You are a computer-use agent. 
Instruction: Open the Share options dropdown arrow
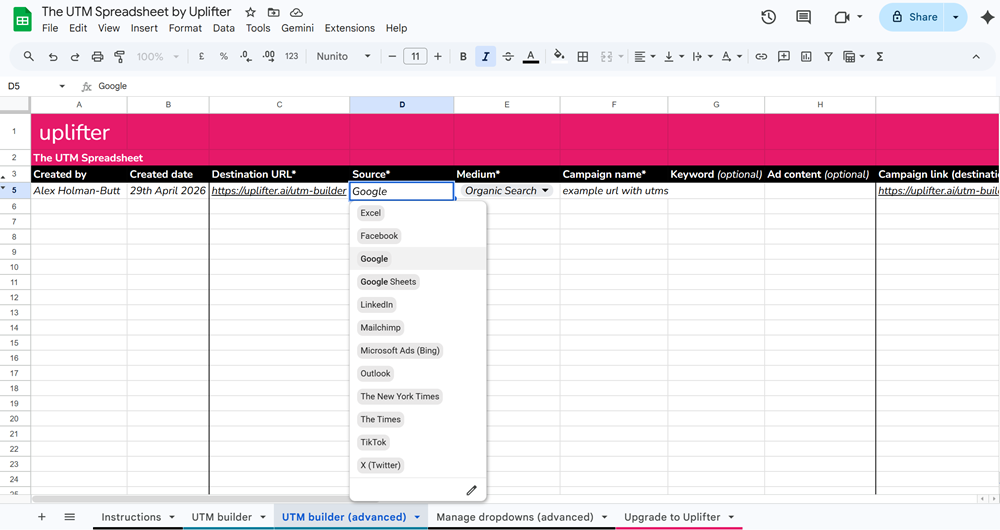(x=955, y=17)
